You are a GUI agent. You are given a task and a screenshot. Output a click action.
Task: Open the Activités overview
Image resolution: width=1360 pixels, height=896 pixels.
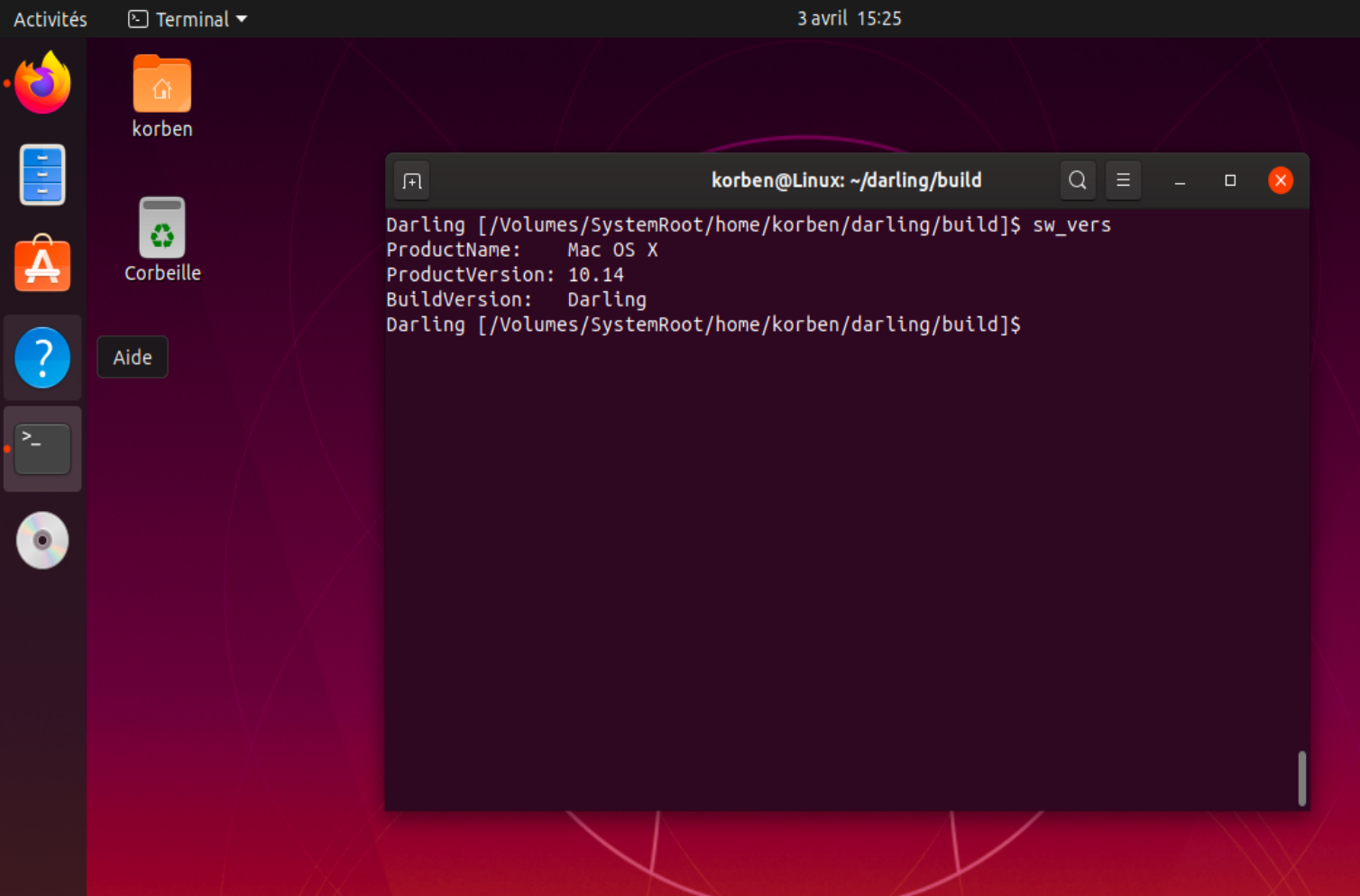[51, 19]
